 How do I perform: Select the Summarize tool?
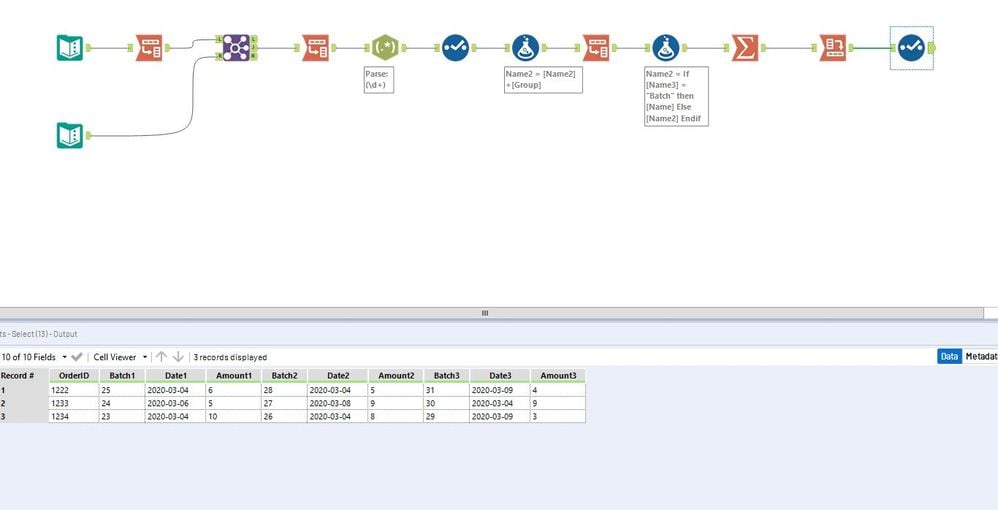(x=745, y=48)
